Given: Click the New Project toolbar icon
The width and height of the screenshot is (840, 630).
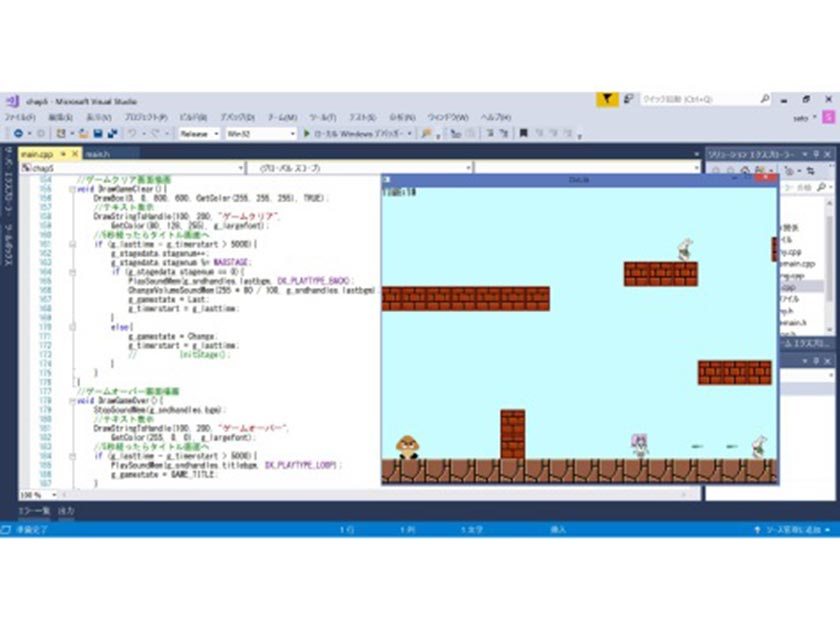Looking at the screenshot, I should tap(61, 133).
